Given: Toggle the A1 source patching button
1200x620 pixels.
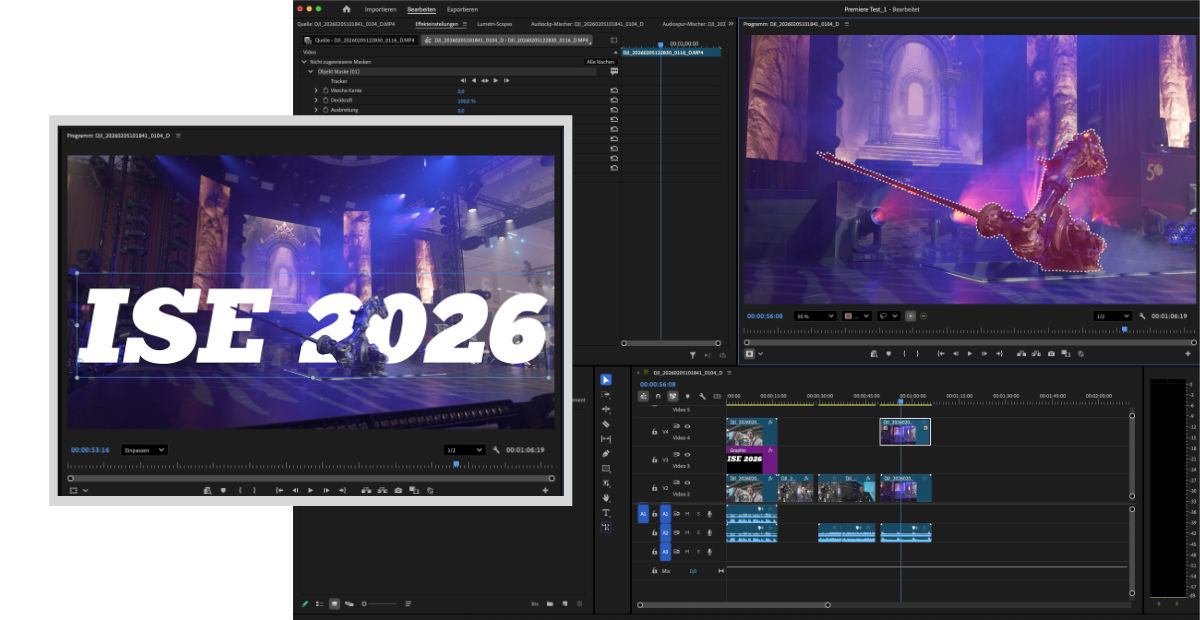Looking at the screenshot, I should 643,513.
